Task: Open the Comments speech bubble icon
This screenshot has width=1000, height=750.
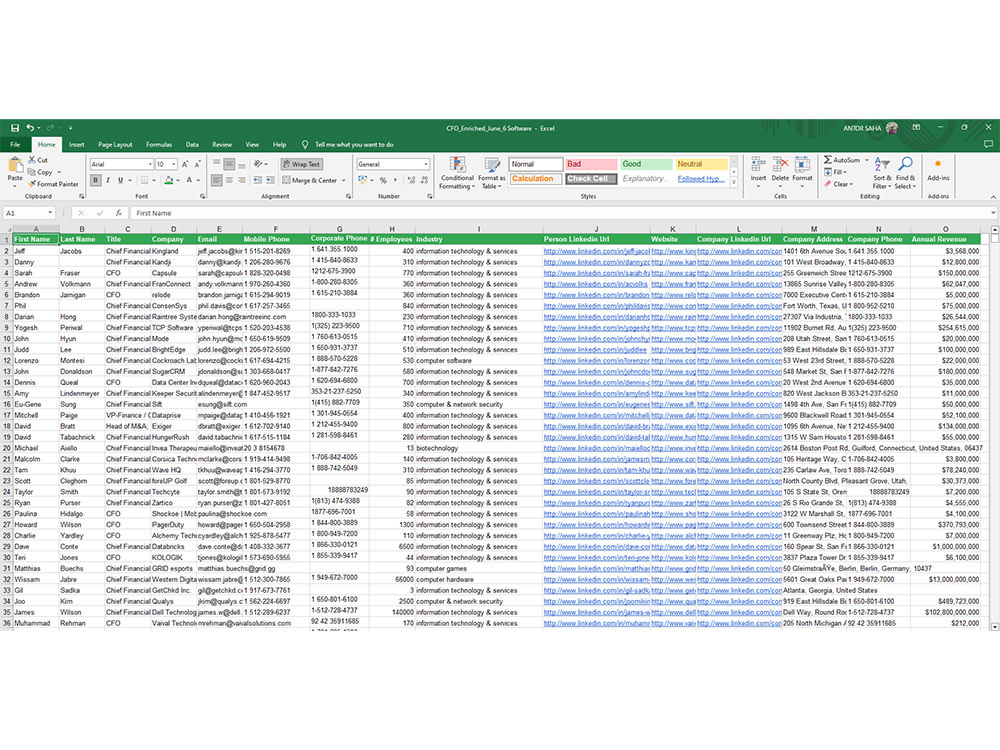Action: click(x=988, y=144)
